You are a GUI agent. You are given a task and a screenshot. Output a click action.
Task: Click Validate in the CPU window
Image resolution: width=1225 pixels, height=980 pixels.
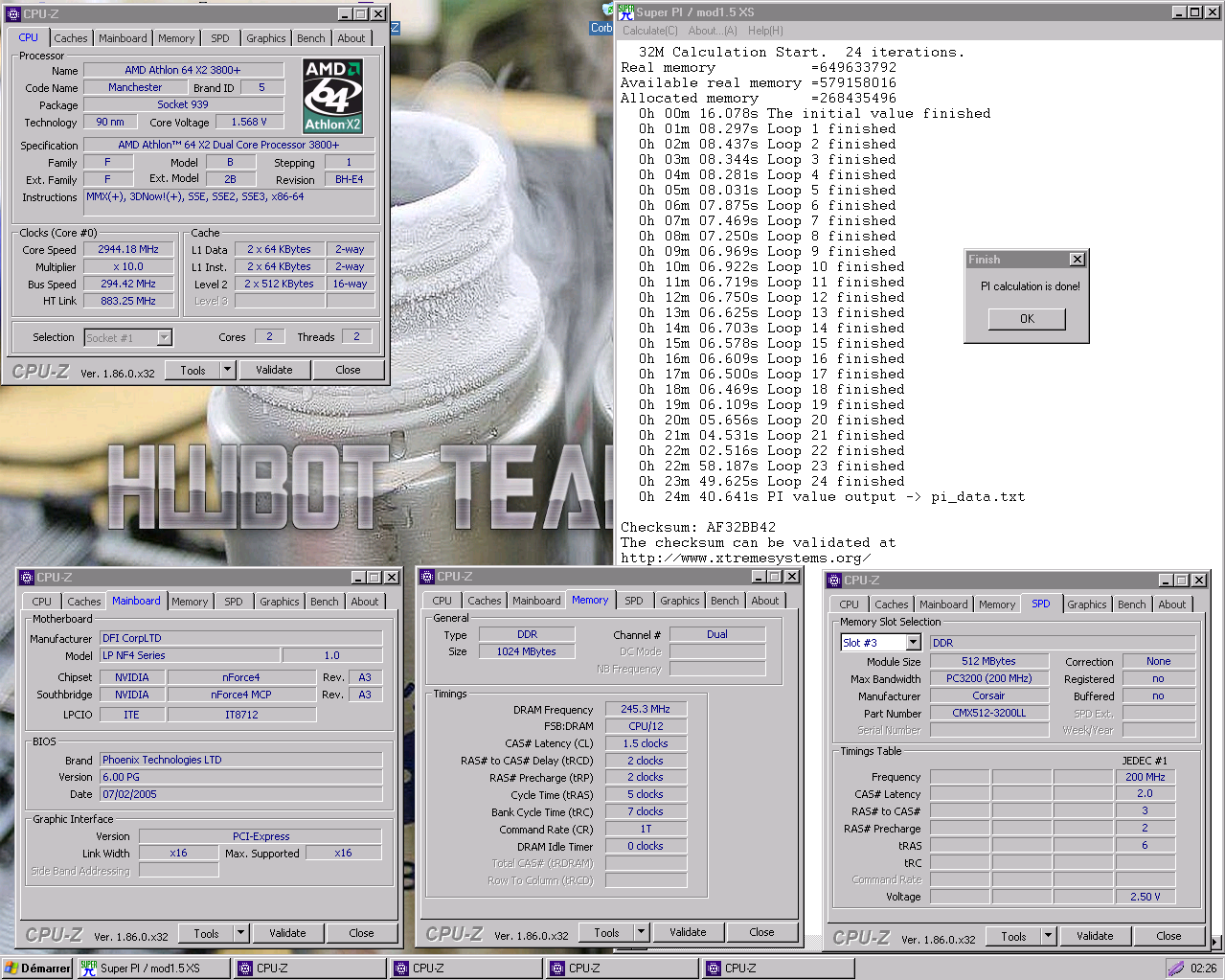(x=274, y=370)
